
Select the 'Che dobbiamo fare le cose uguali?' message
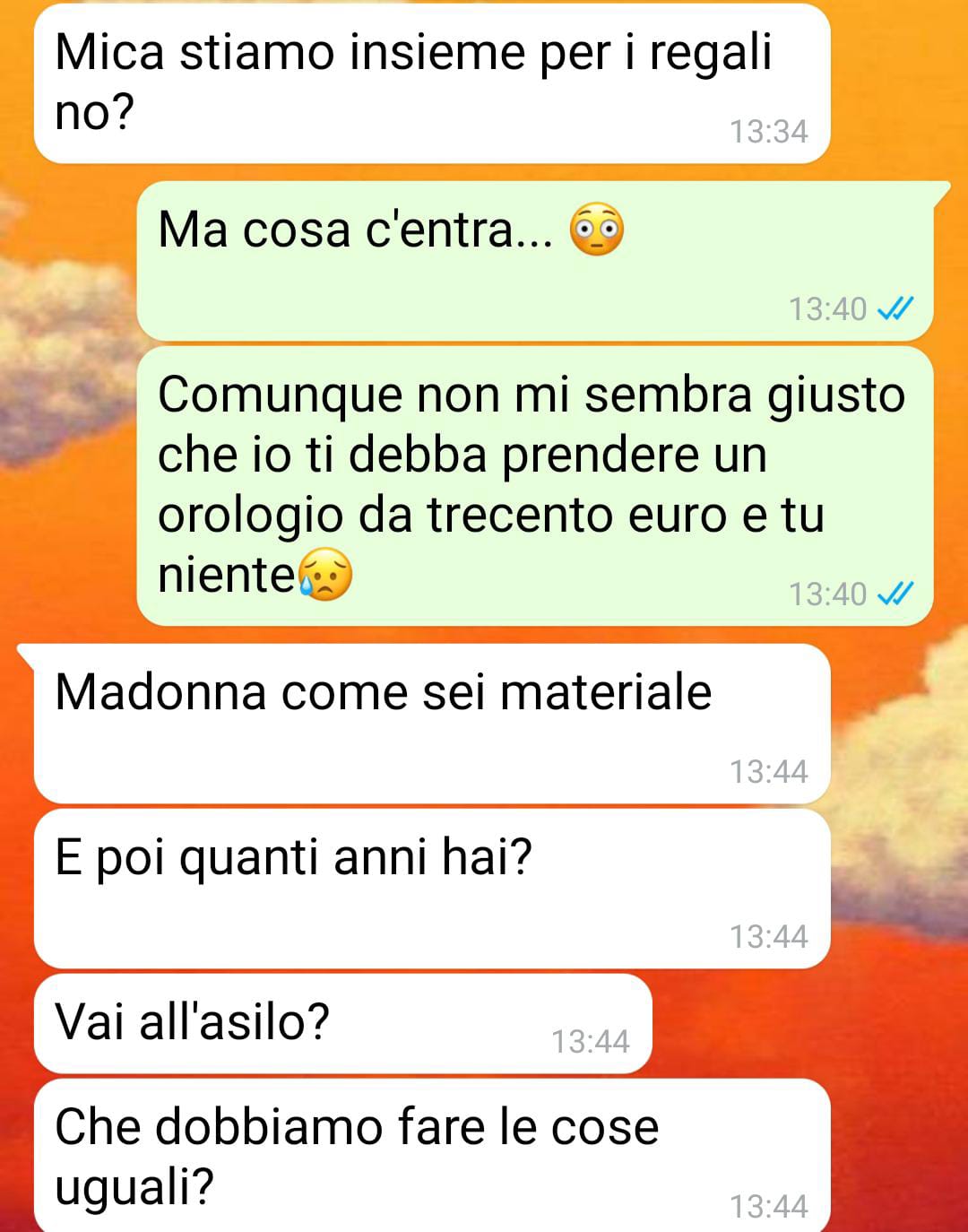(x=432, y=1156)
